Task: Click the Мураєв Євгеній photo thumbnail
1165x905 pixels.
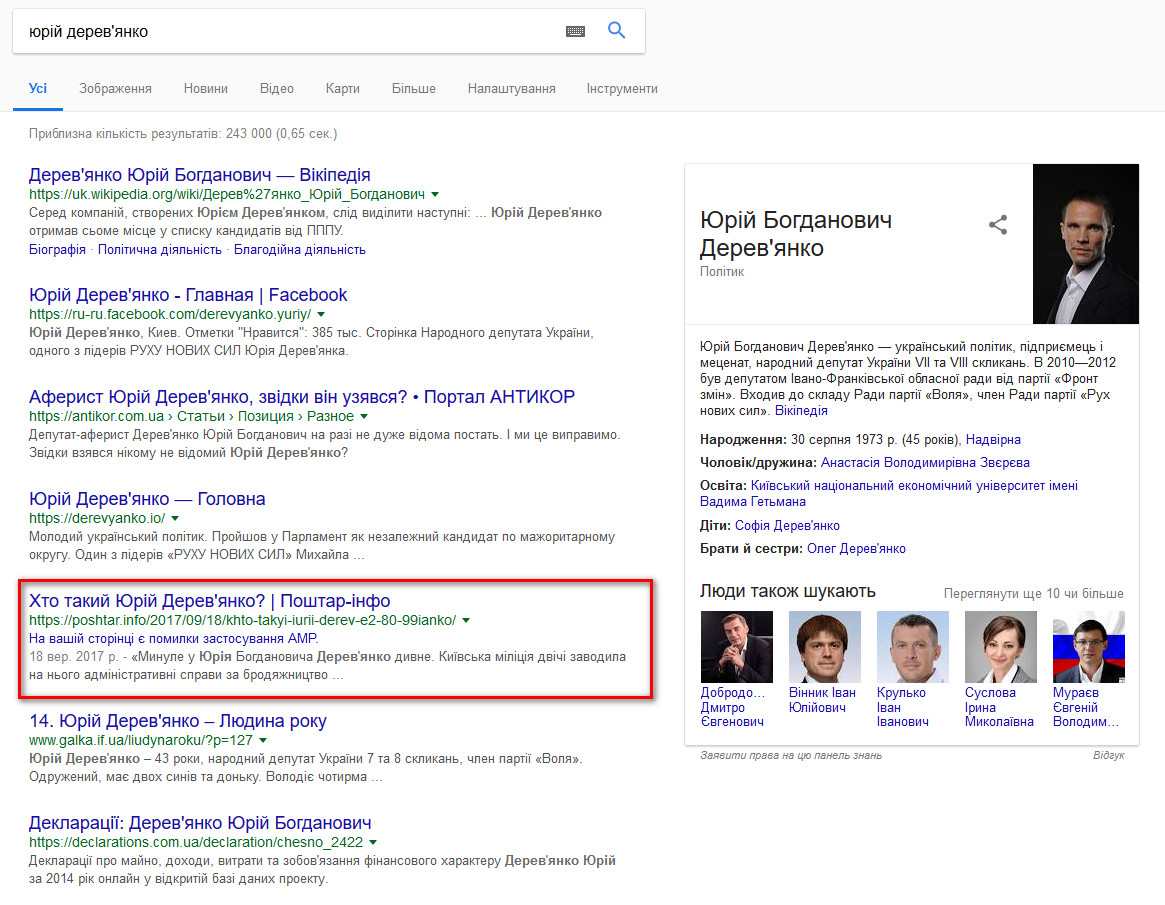Action: [1089, 647]
